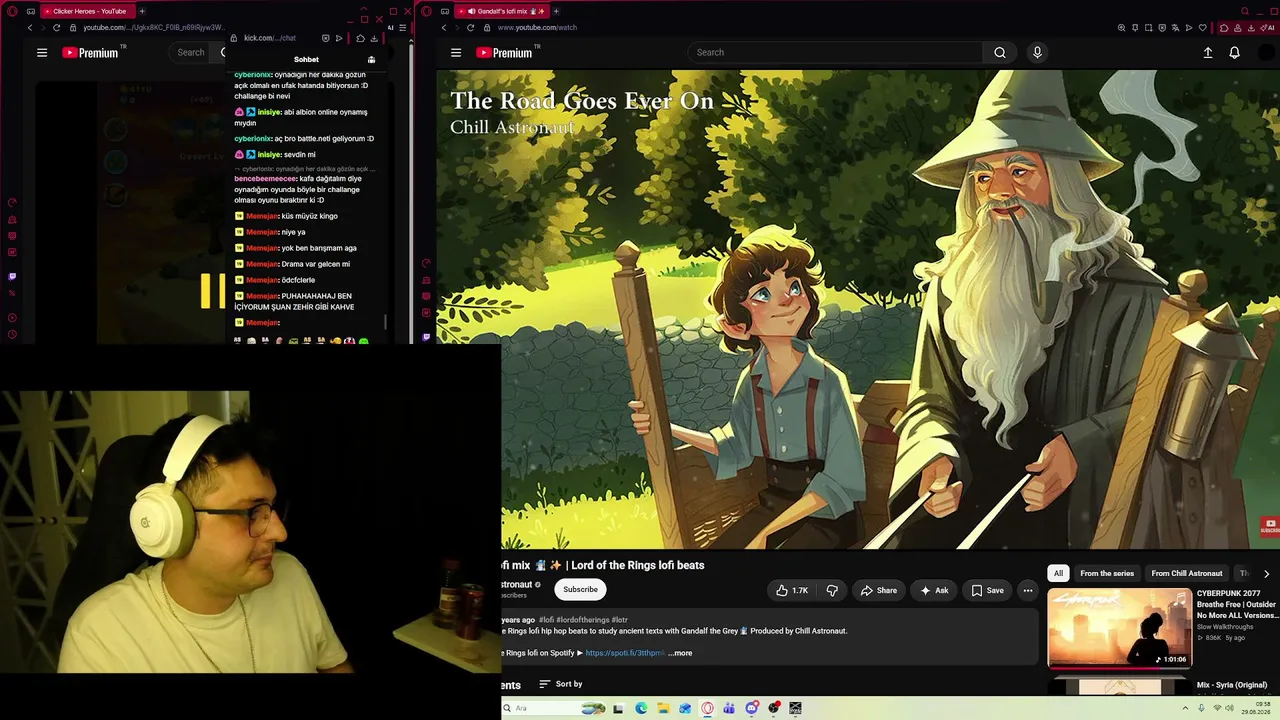This screenshot has width=1280, height=720.
Task: Open extensions cube icon in the kick.com chat popup
Action: (360, 38)
